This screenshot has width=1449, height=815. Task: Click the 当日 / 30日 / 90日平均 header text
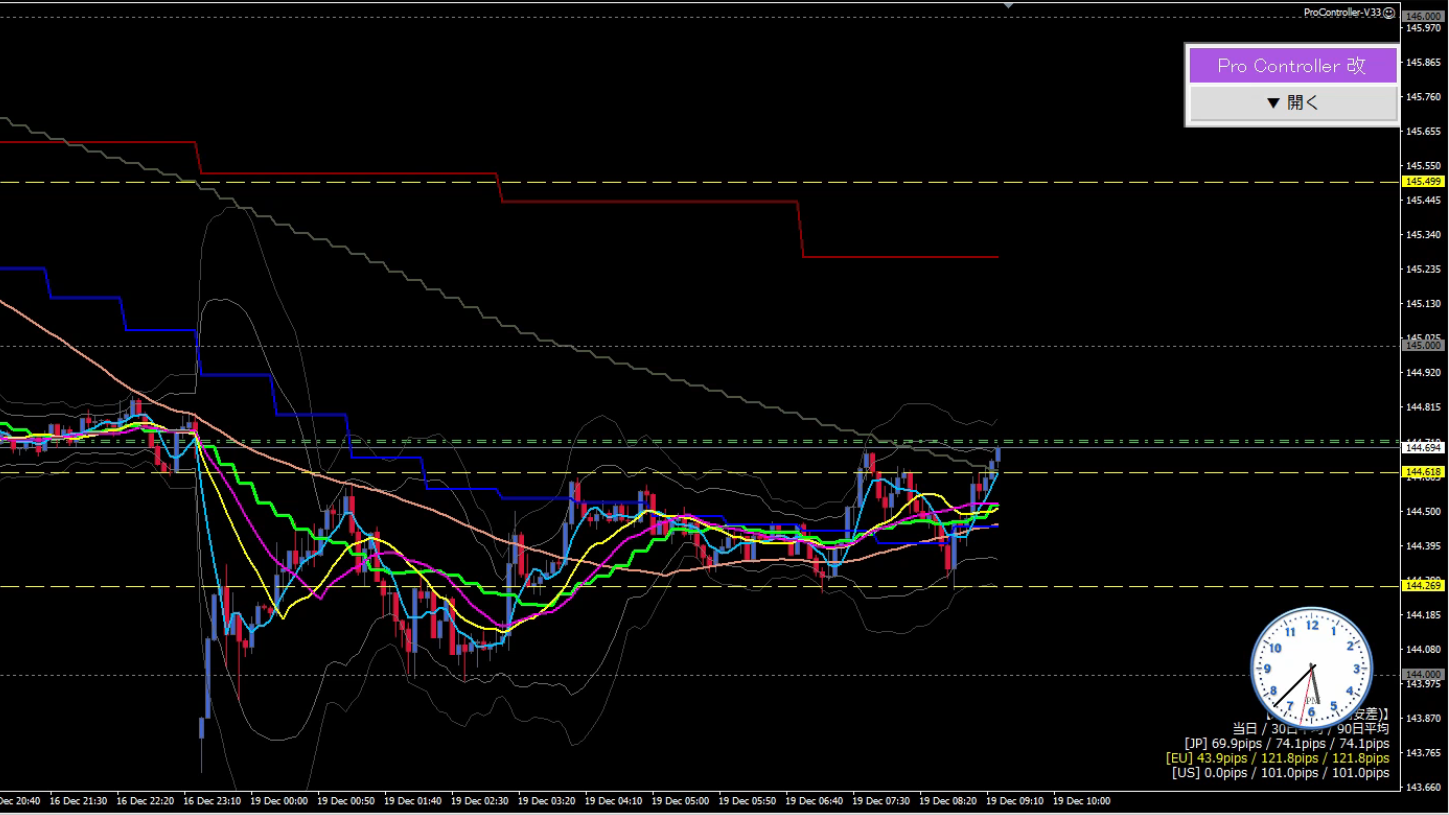(x=1310, y=729)
